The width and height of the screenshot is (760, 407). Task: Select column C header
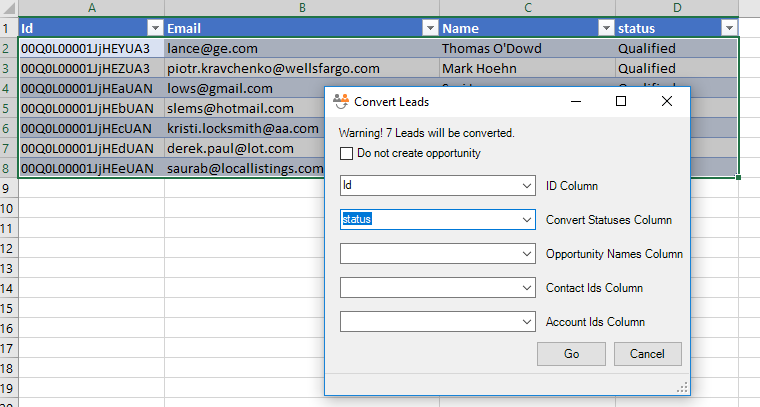[527, 8]
